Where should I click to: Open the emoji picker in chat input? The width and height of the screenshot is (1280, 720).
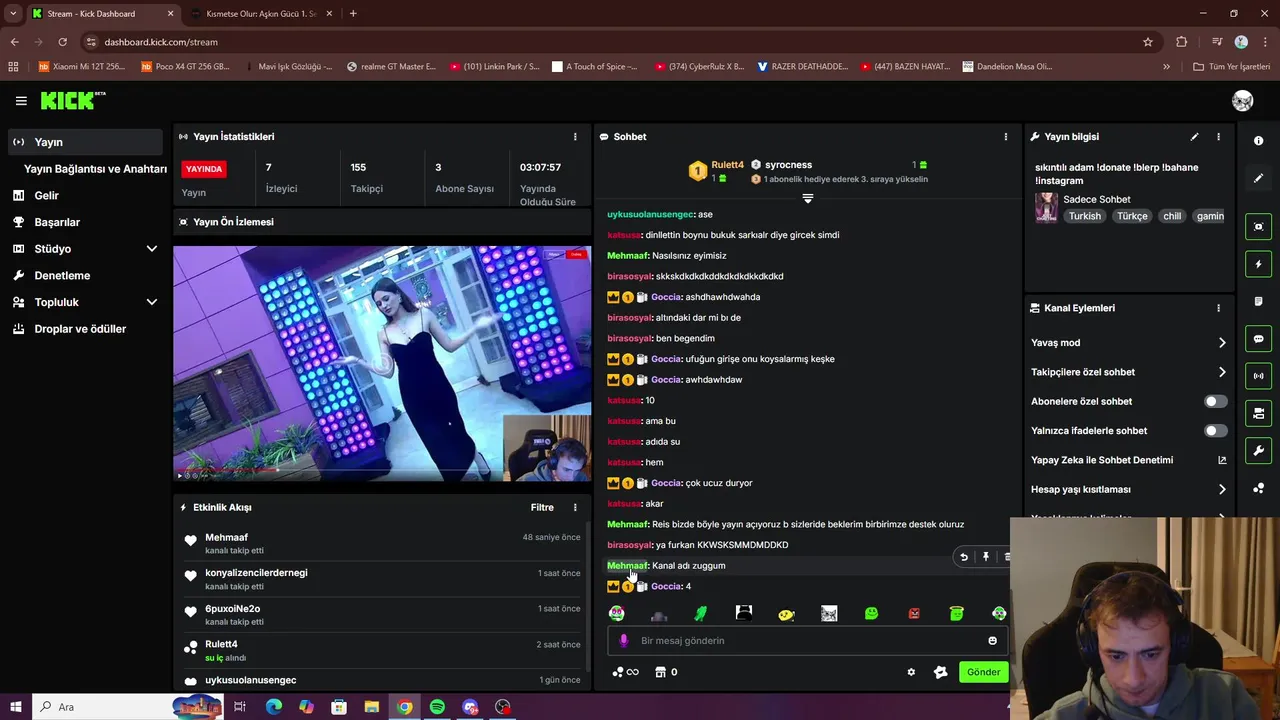(x=992, y=641)
